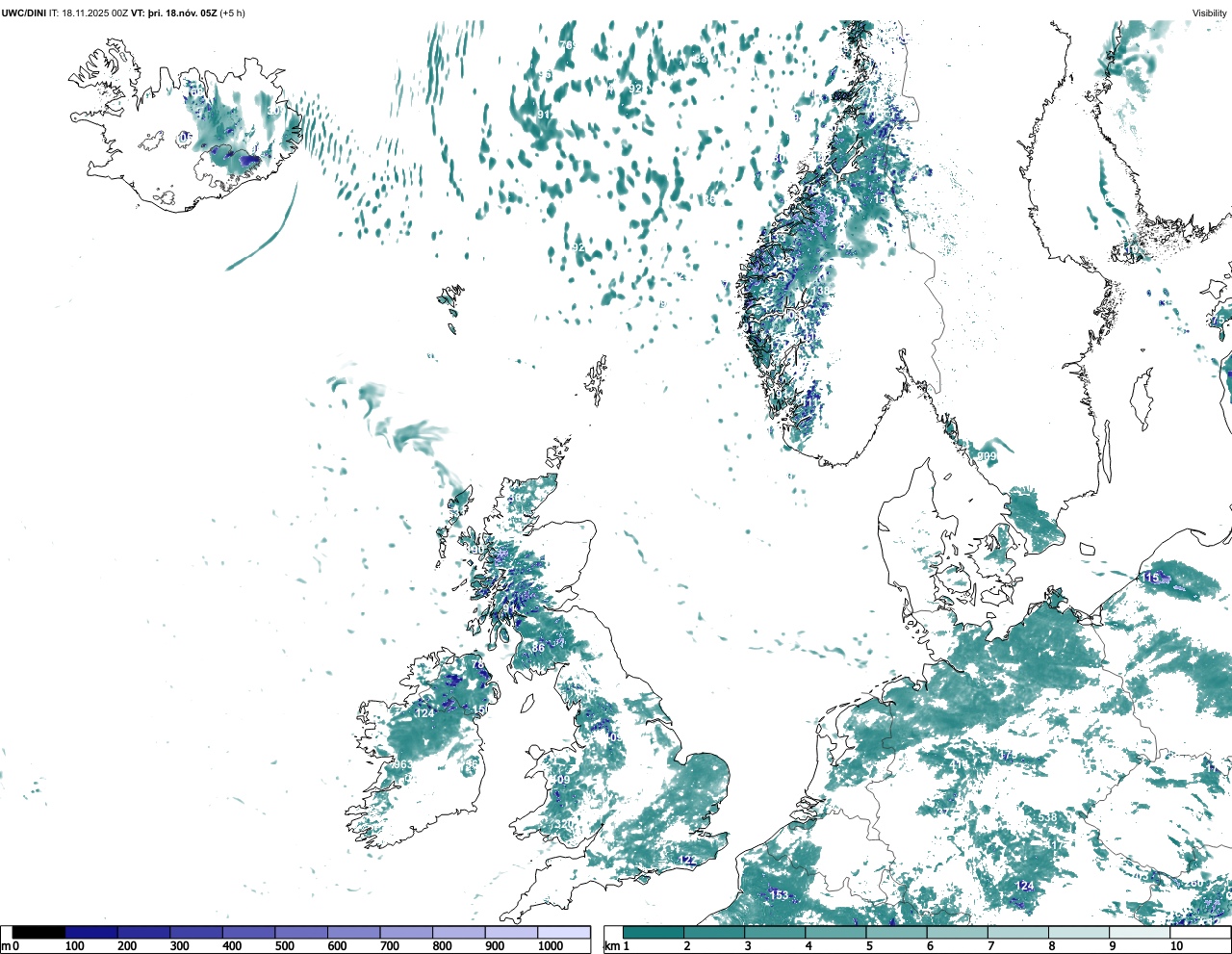Click the '115' visibility value near the Baltic coast
The height and width of the screenshot is (954, 1232).
tap(1150, 578)
